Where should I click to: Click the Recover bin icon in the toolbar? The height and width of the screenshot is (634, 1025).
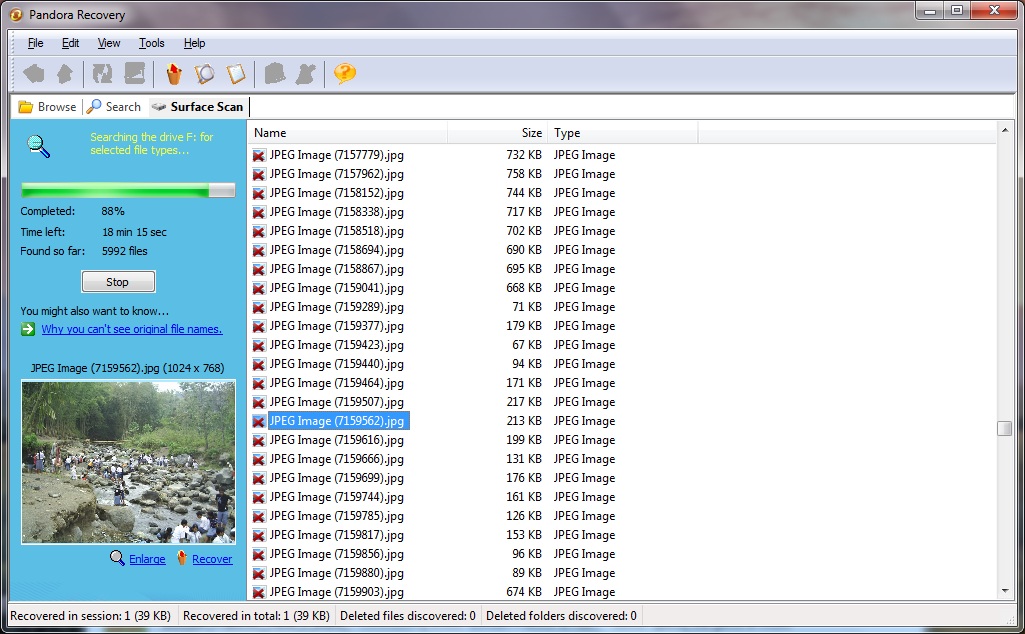coord(174,74)
